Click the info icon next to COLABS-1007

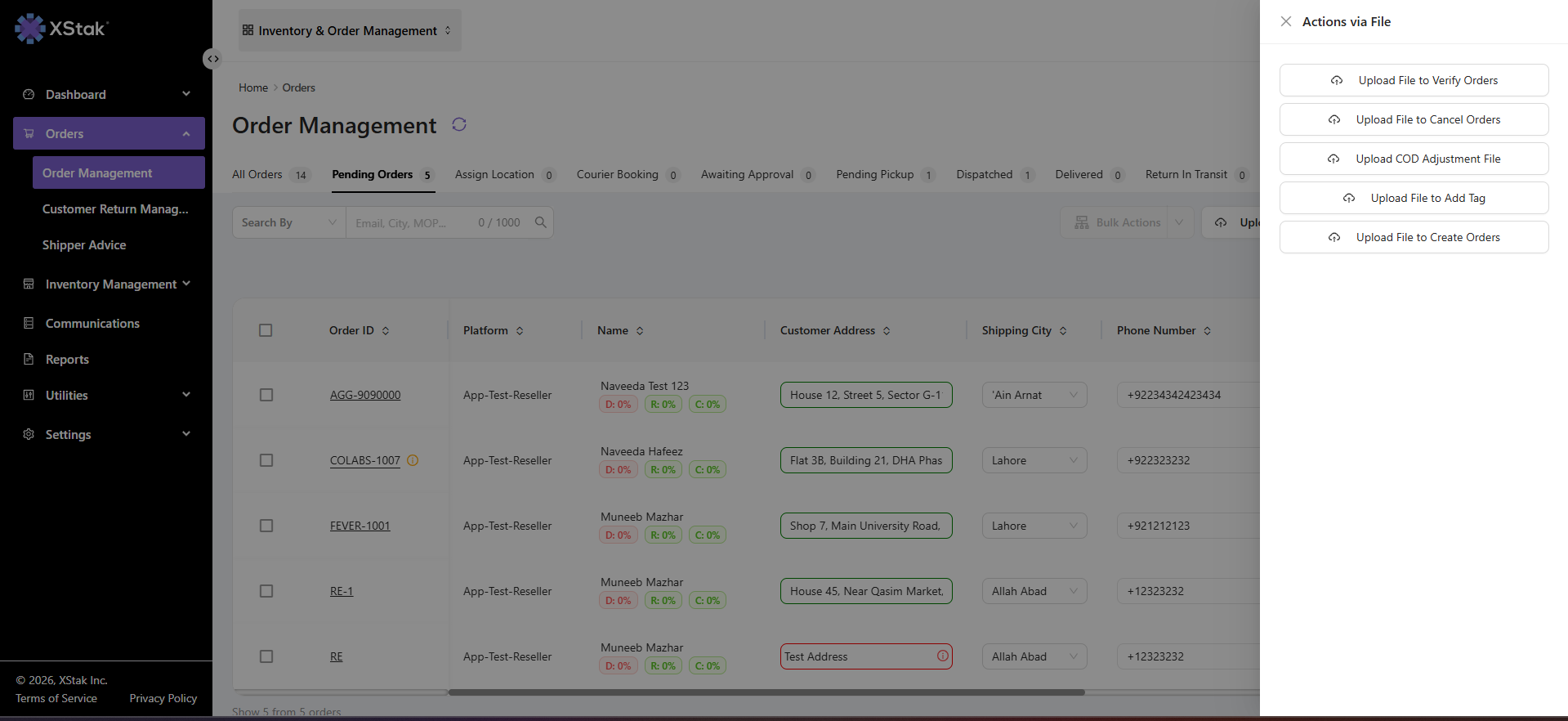(413, 460)
